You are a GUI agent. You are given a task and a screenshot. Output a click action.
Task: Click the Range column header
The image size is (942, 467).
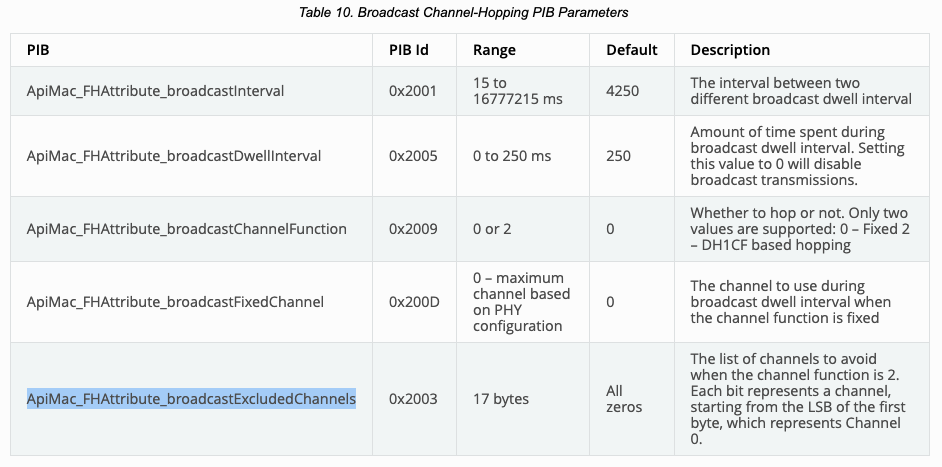click(494, 50)
